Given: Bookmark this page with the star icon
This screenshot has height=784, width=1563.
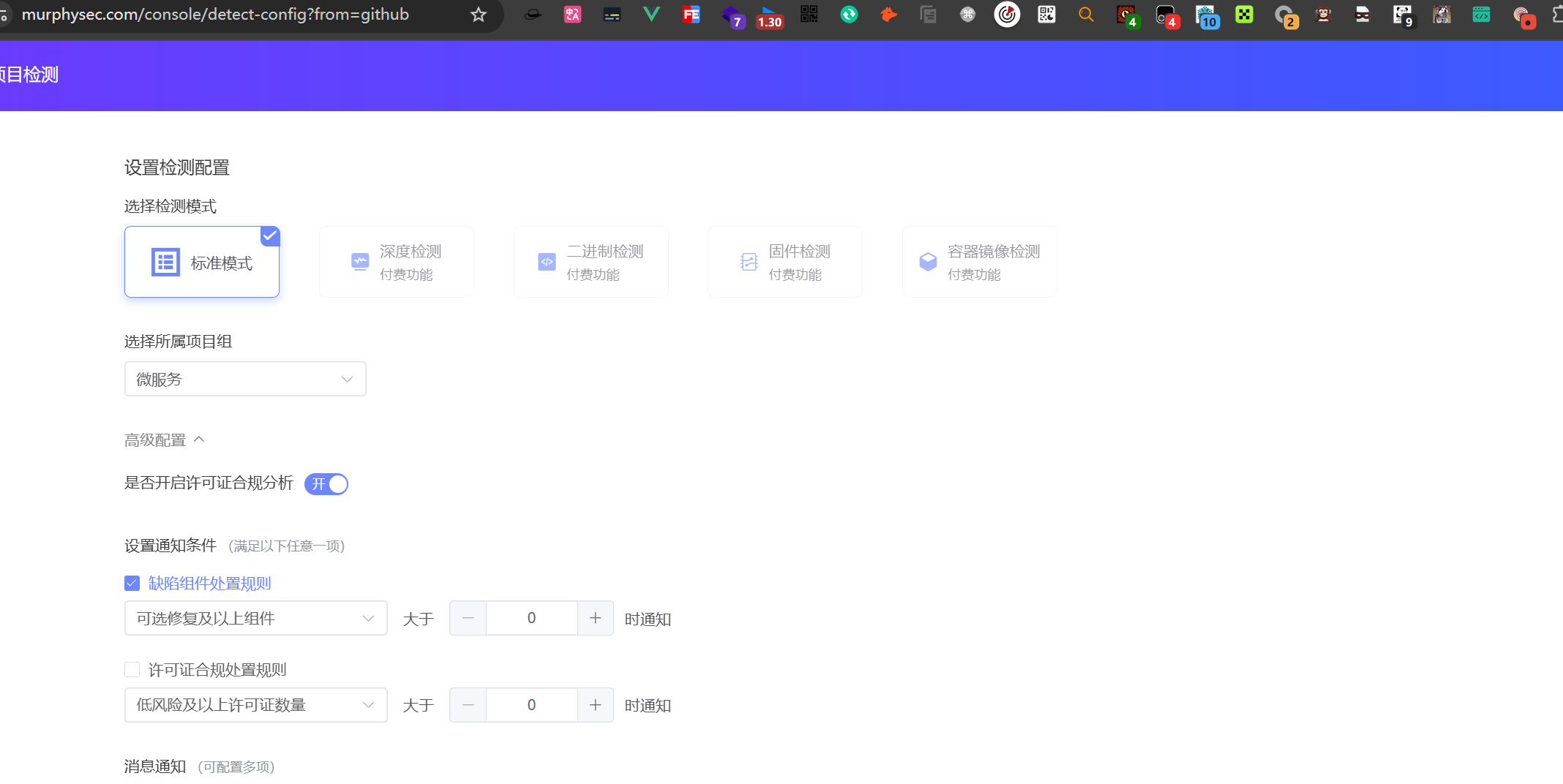Looking at the screenshot, I should tap(479, 15).
